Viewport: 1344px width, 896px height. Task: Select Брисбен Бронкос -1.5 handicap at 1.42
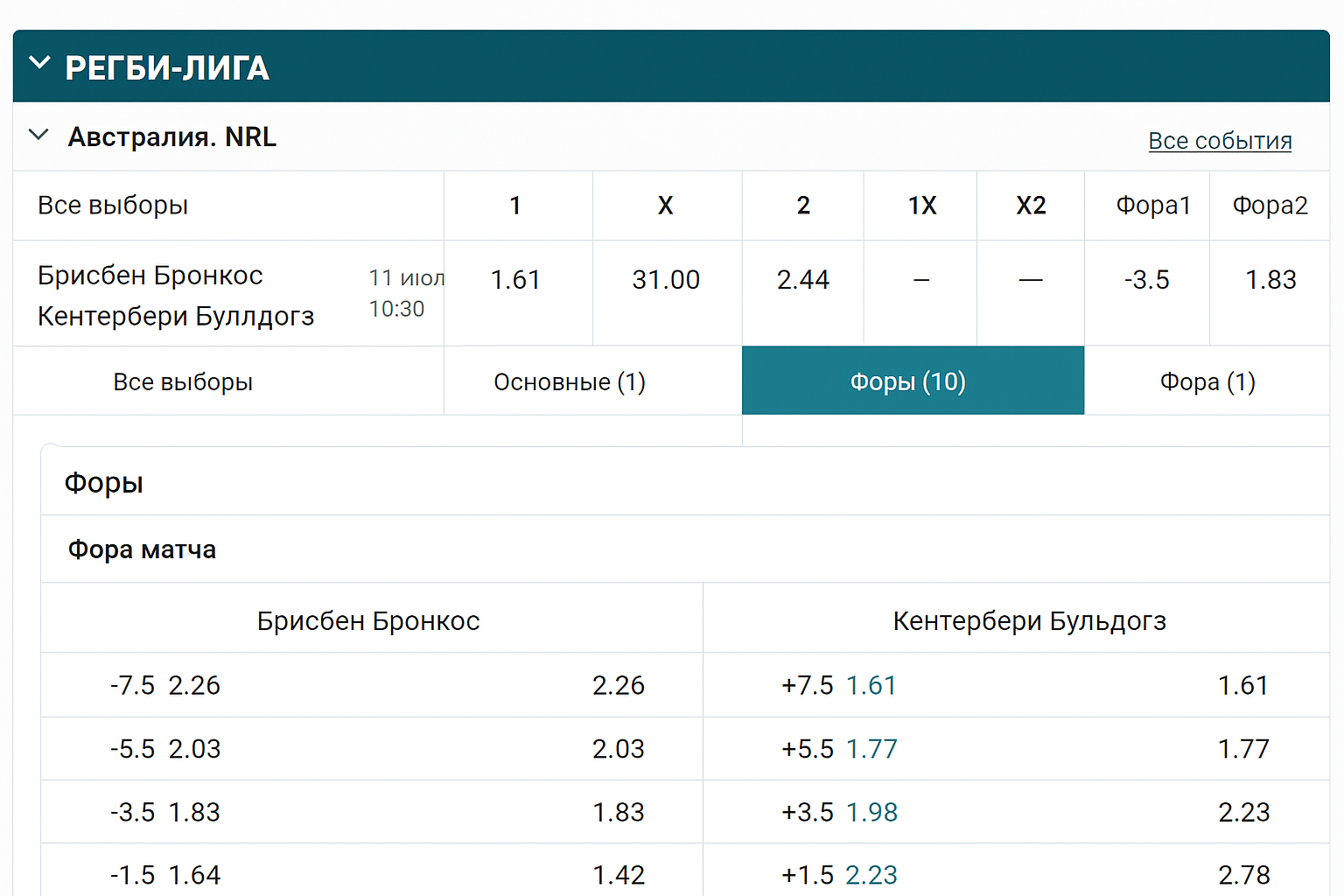coord(618,875)
